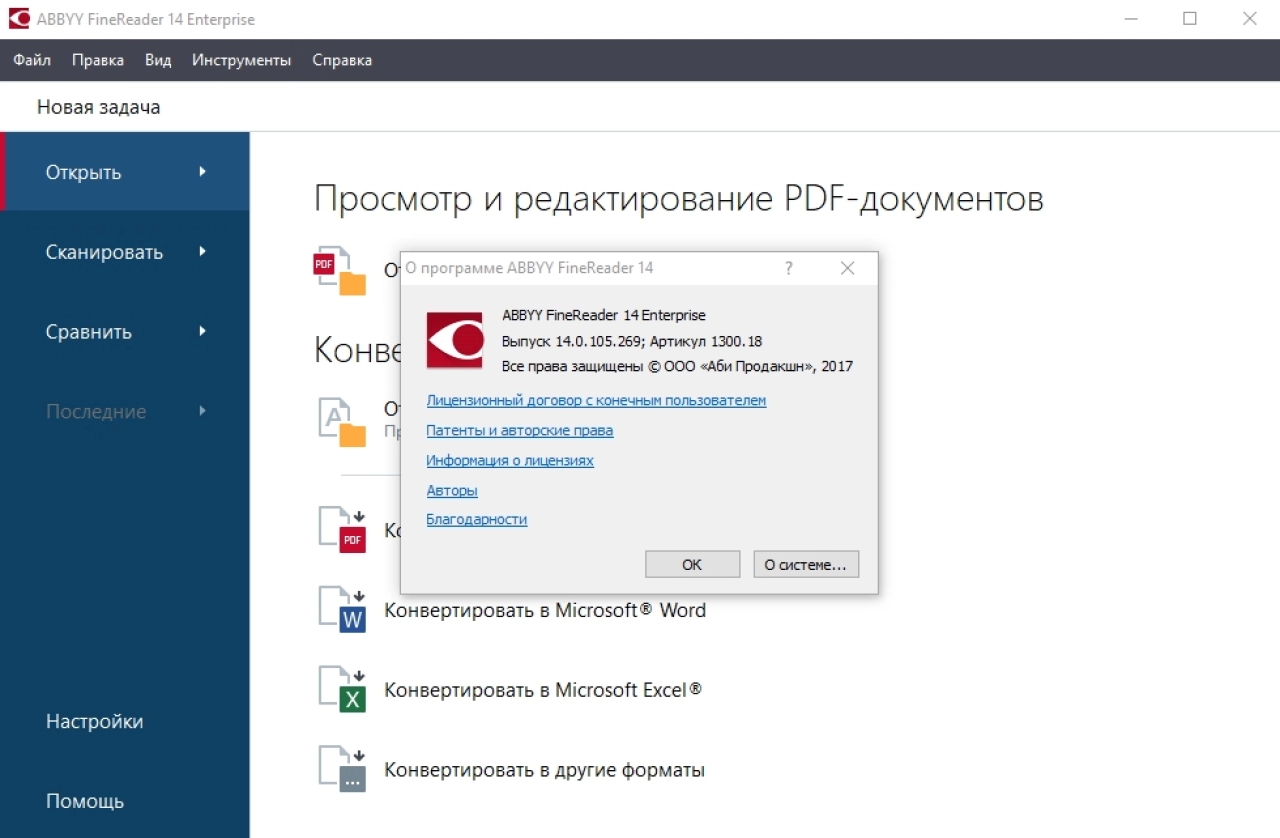Click the red eye logo in About dialog

(455, 340)
